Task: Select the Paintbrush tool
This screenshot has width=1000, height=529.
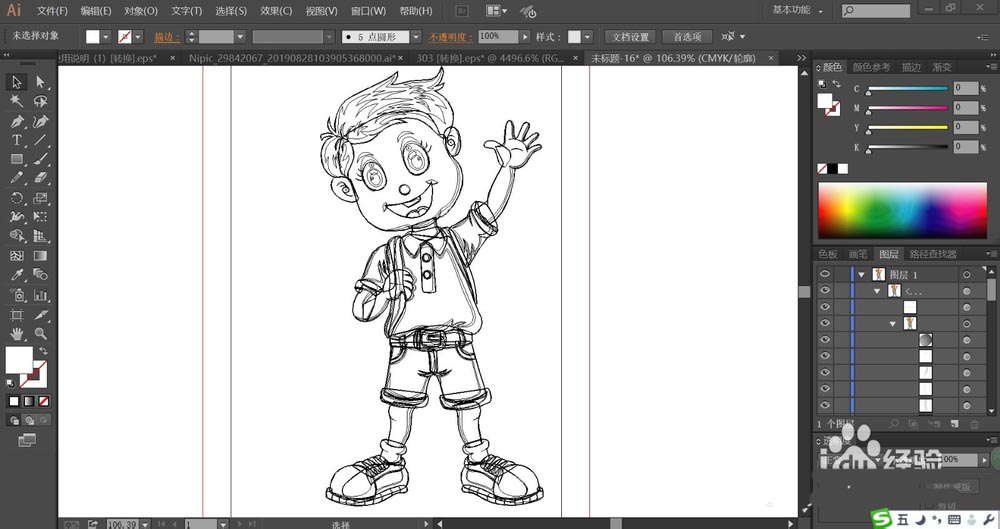Action: (40, 159)
